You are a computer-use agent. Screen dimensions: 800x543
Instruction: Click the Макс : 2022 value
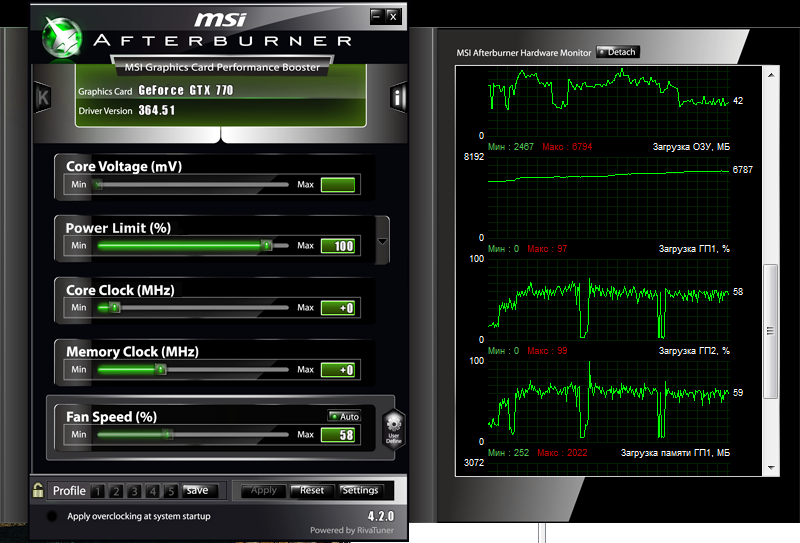(562, 453)
